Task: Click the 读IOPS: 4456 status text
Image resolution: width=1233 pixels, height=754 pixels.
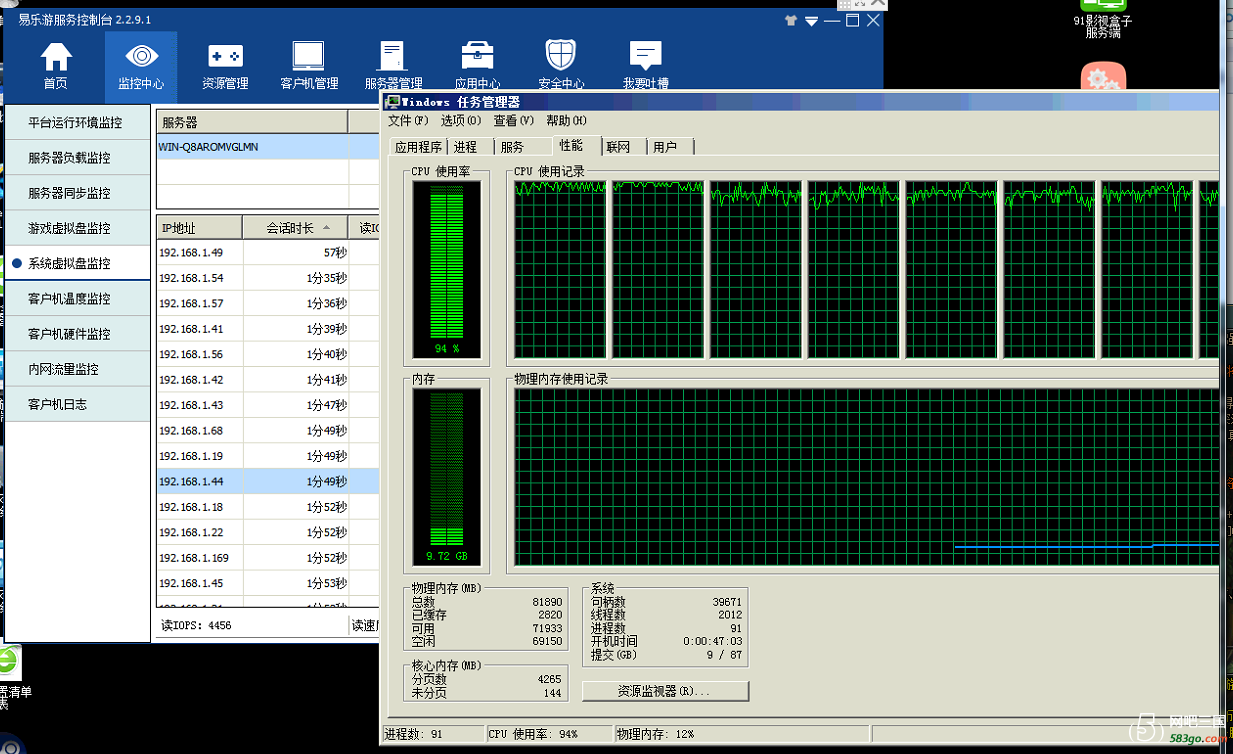Action: pos(196,626)
